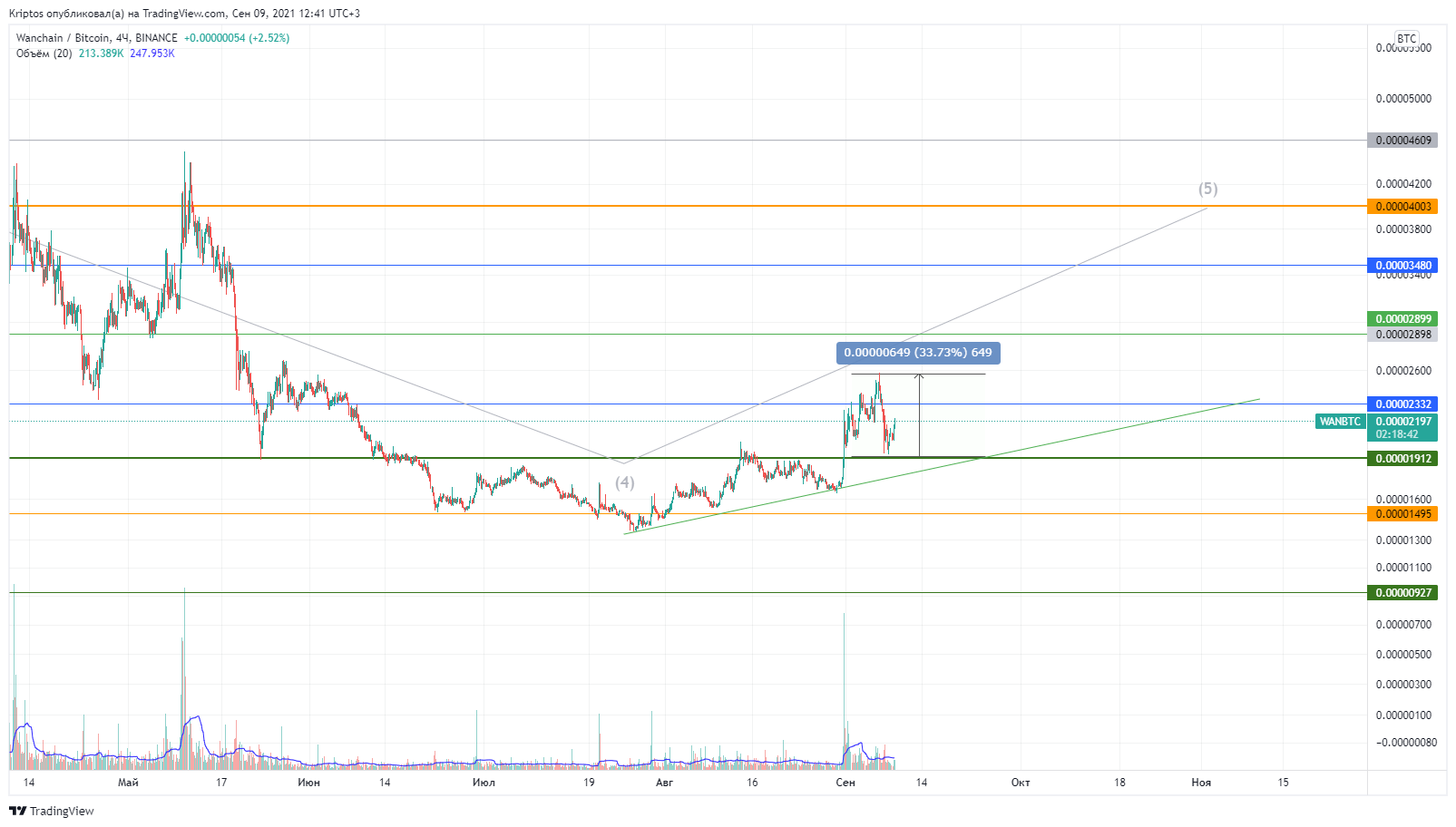Select the dark green 0.00001912 level label

click(x=1402, y=459)
